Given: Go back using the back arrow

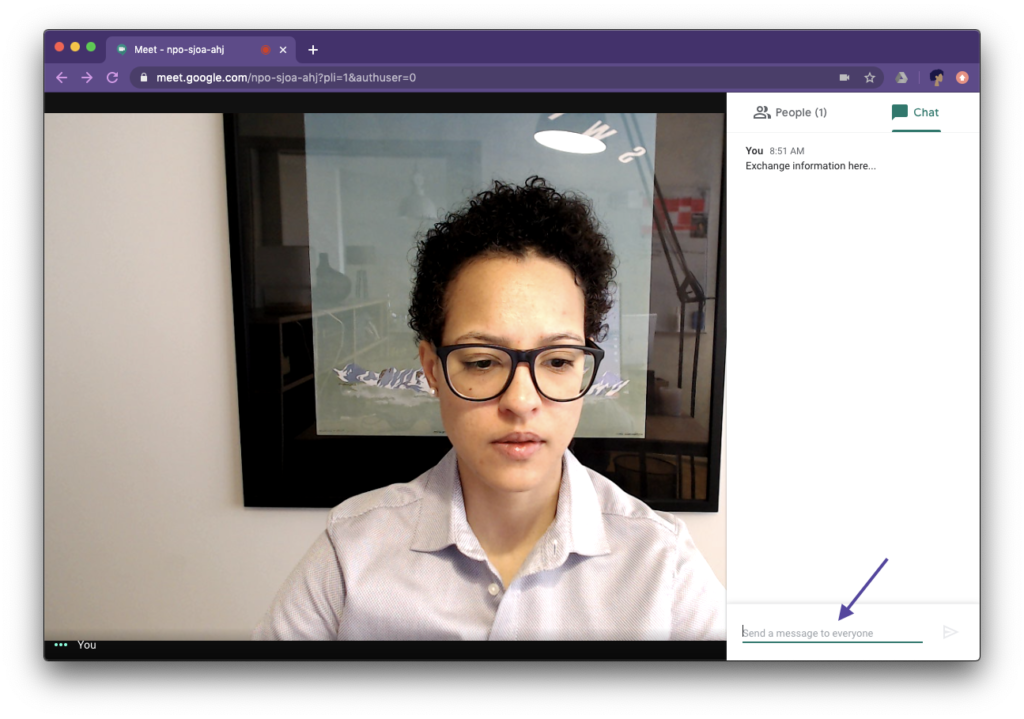Looking at the screenshot, I should tap(61, 77).
